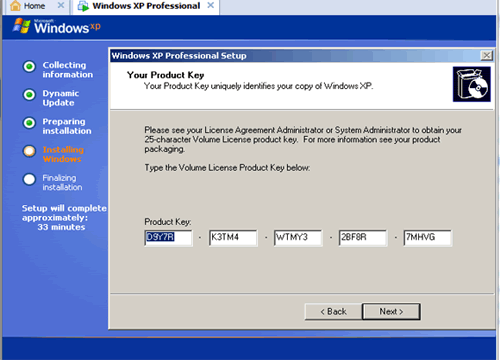
Task: Click the fourth product key field 2BF8R
Action: (x=363, y=238)
